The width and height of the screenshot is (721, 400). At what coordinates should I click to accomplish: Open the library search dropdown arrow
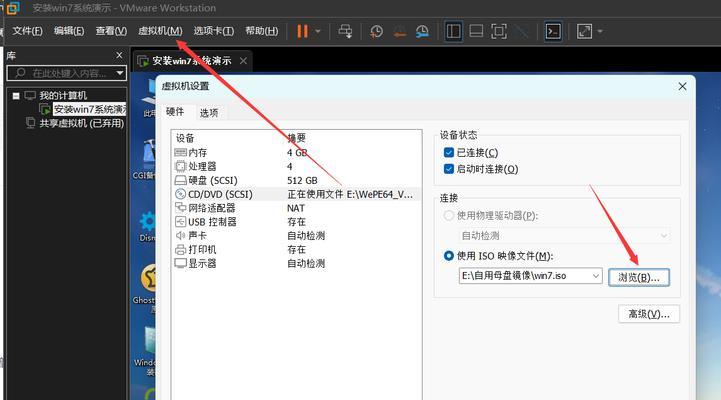click(120, 73)
